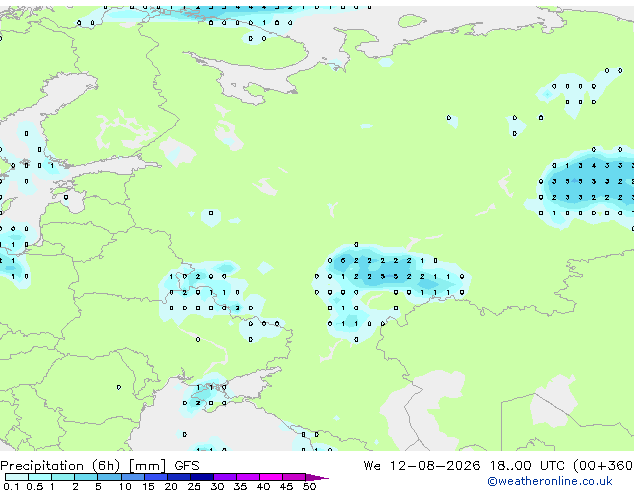The height and width of the screenshot is (490, 634).
Task: Open the weatheronline.co.uk copyright link
Action: 550,482
